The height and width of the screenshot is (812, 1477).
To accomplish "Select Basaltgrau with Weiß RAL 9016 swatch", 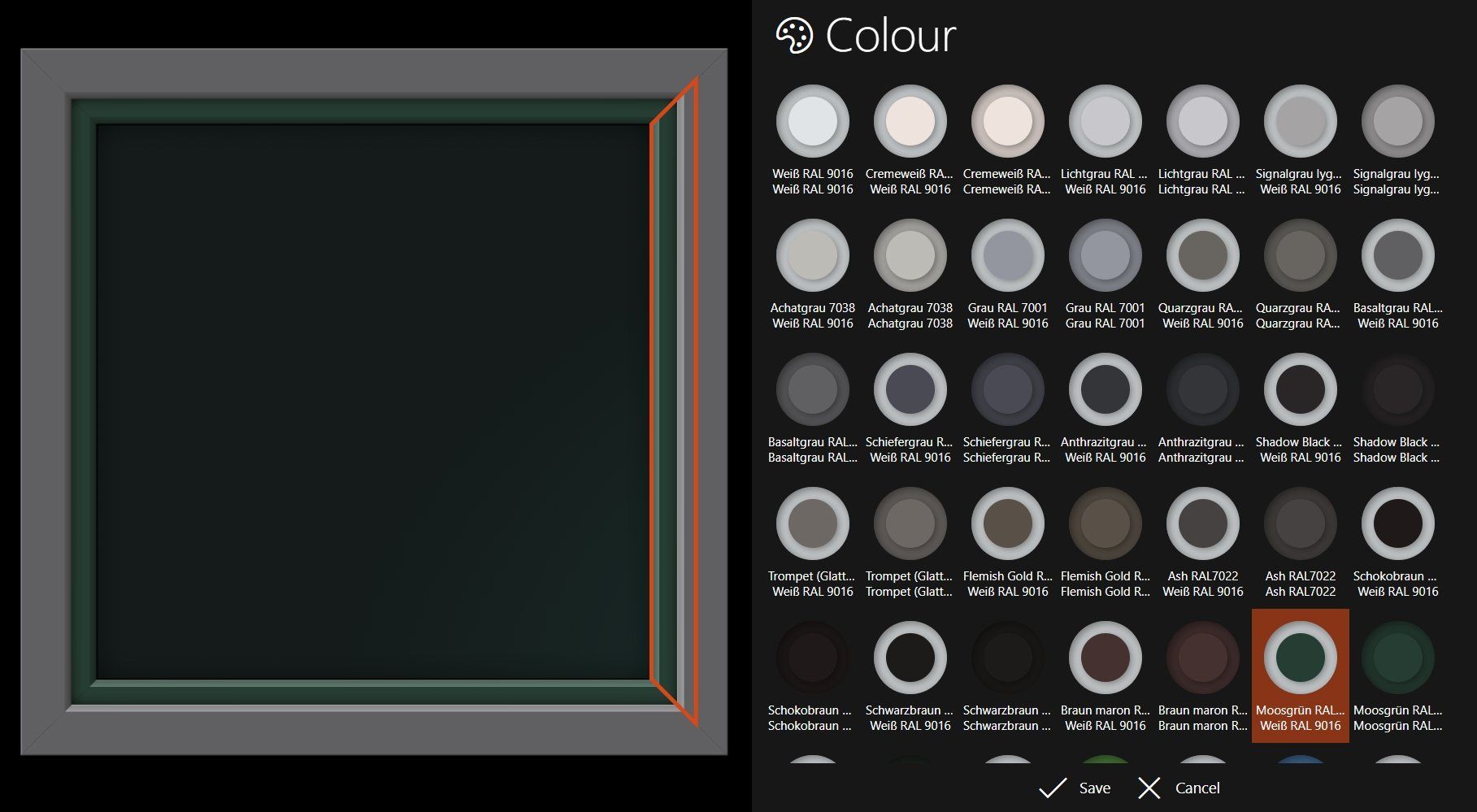I will click(x=1397, y=256).
